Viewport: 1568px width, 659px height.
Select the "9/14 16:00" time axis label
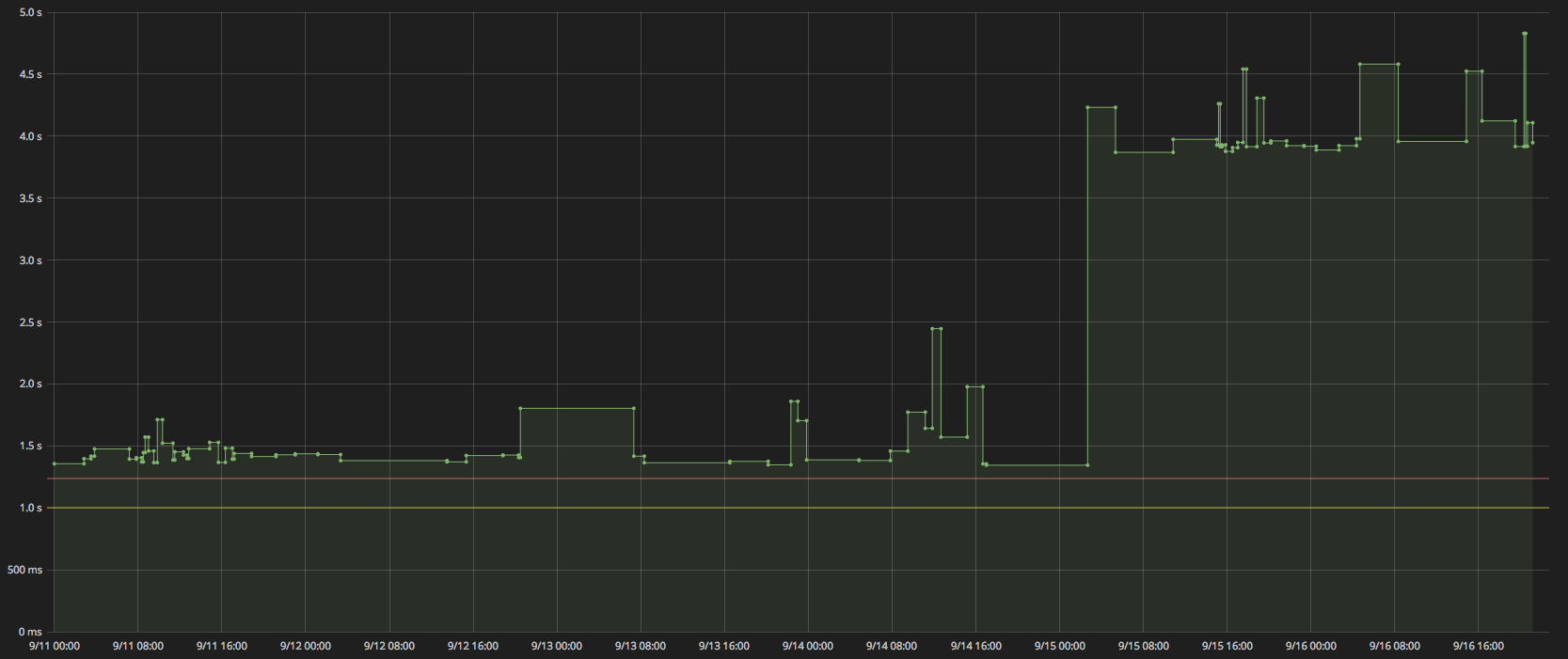(976, 646)
